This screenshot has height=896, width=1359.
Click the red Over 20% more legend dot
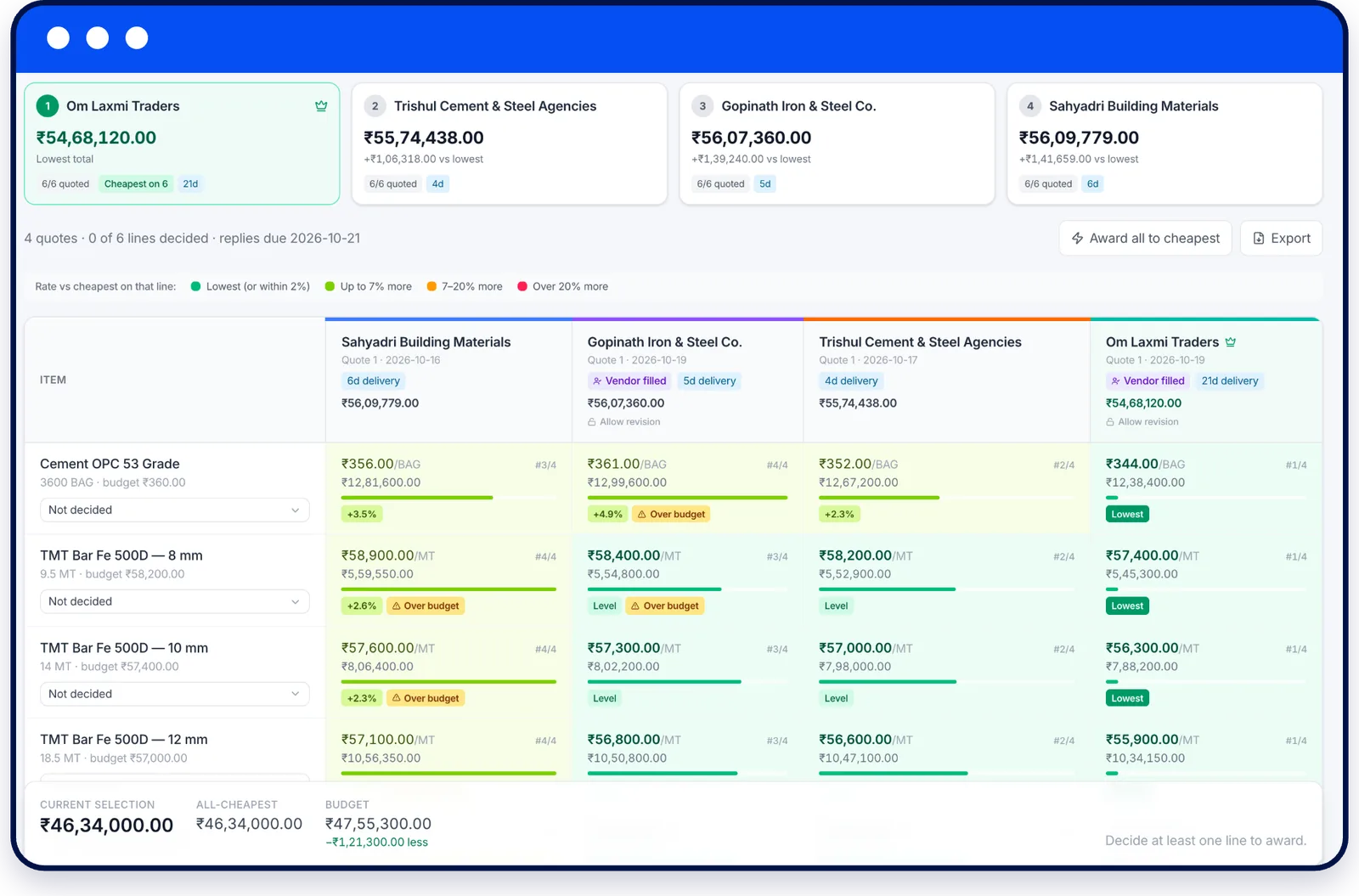coord(522,287)
